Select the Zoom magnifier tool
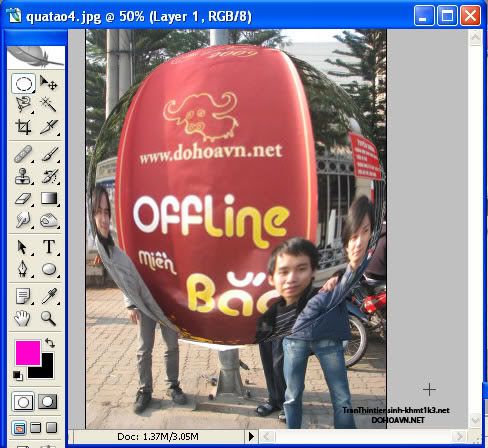The height and width of the screenshot is (448, 488). [48, 318]
